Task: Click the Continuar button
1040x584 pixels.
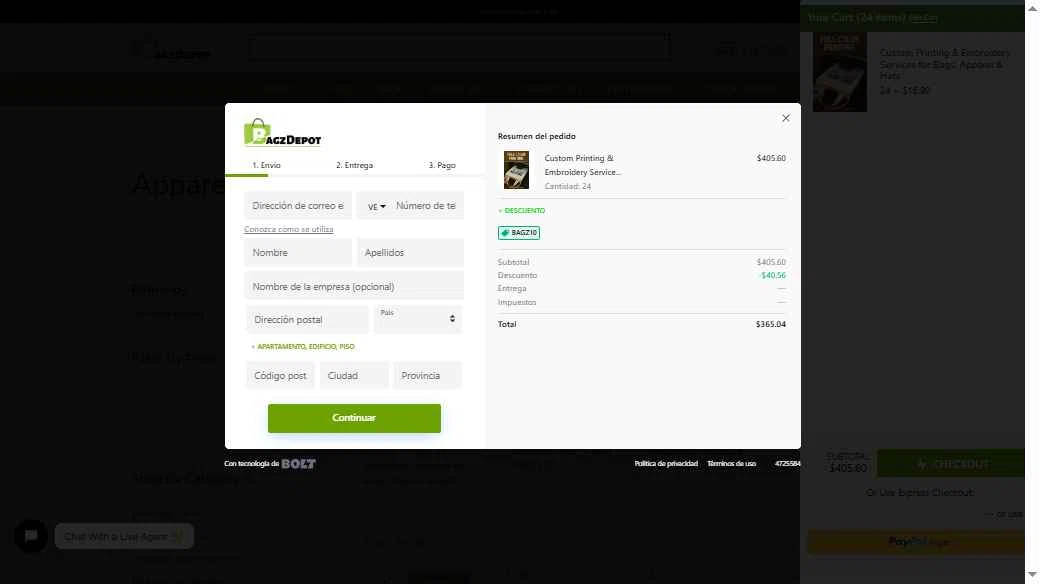Action: pyautogui.click(x=354, y=418)
